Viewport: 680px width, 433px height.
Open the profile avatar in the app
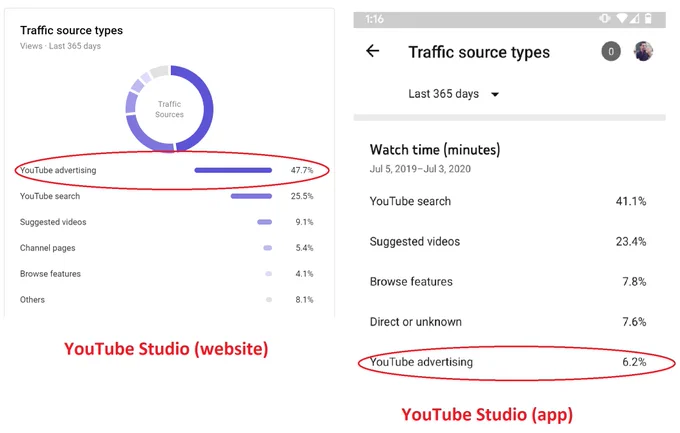click(x=643, y=51)
